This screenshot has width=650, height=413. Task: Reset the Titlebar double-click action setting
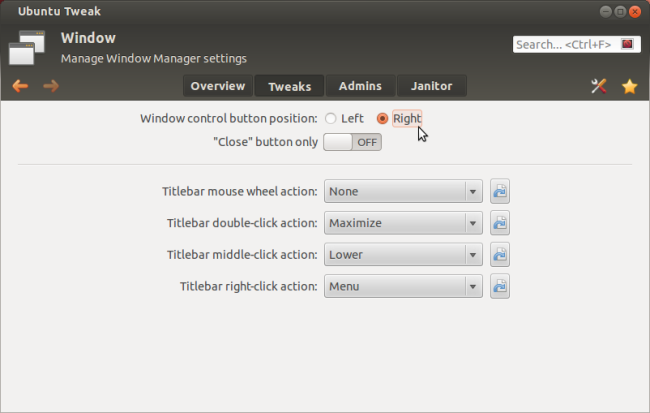click(x=500, y=223)
